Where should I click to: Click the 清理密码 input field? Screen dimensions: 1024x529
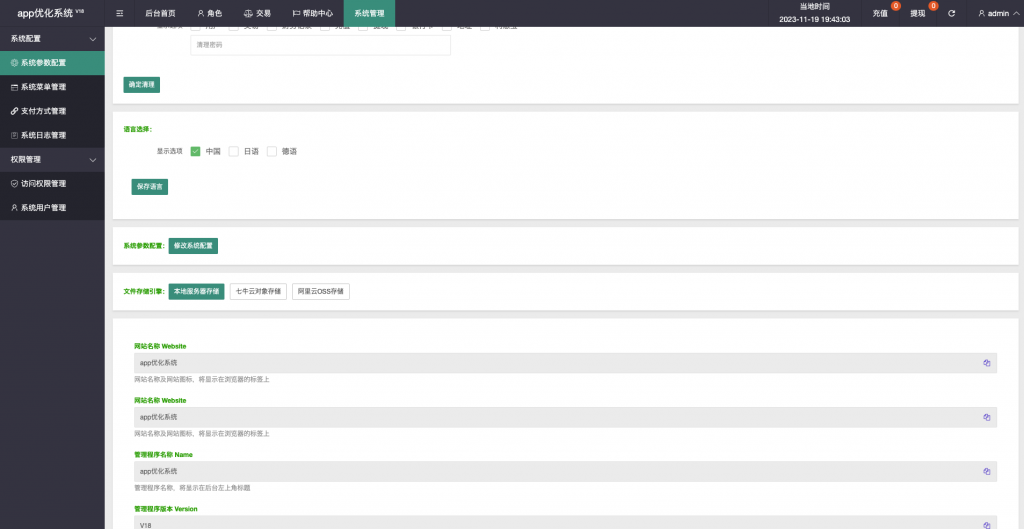(x=320, y=45)
